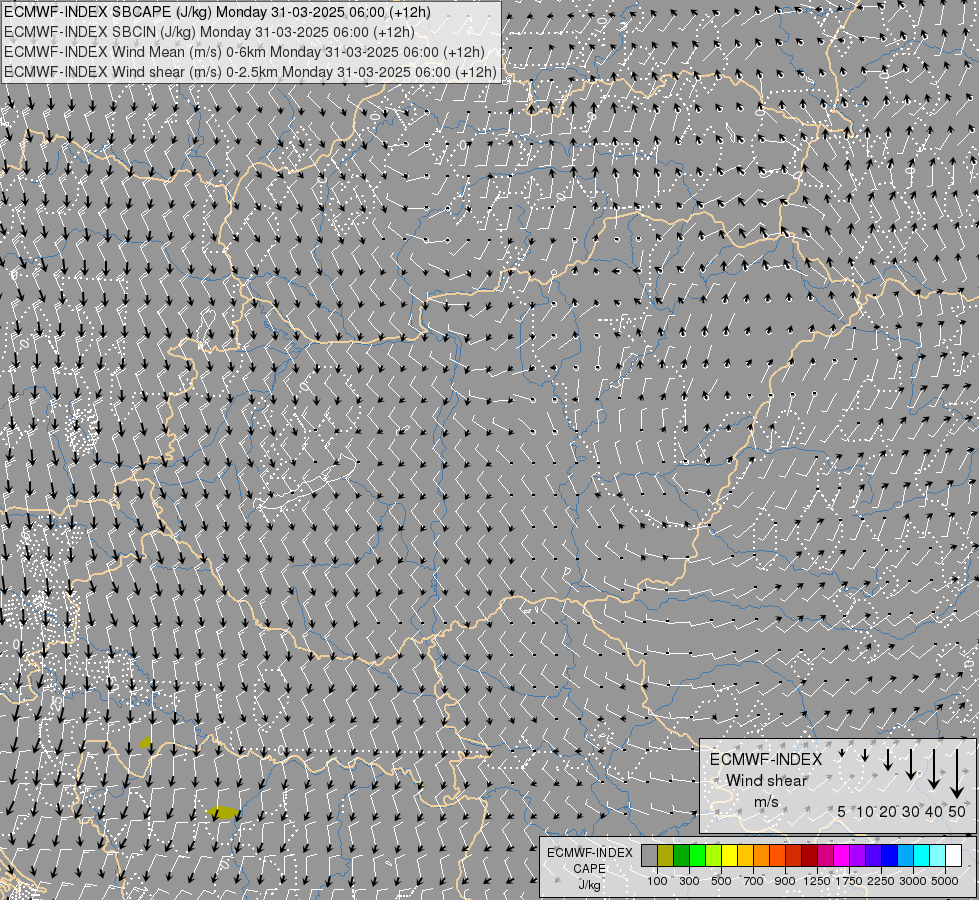Click the larger olive CAPE patch on the map
979x900 pixels.
(223, 813)
